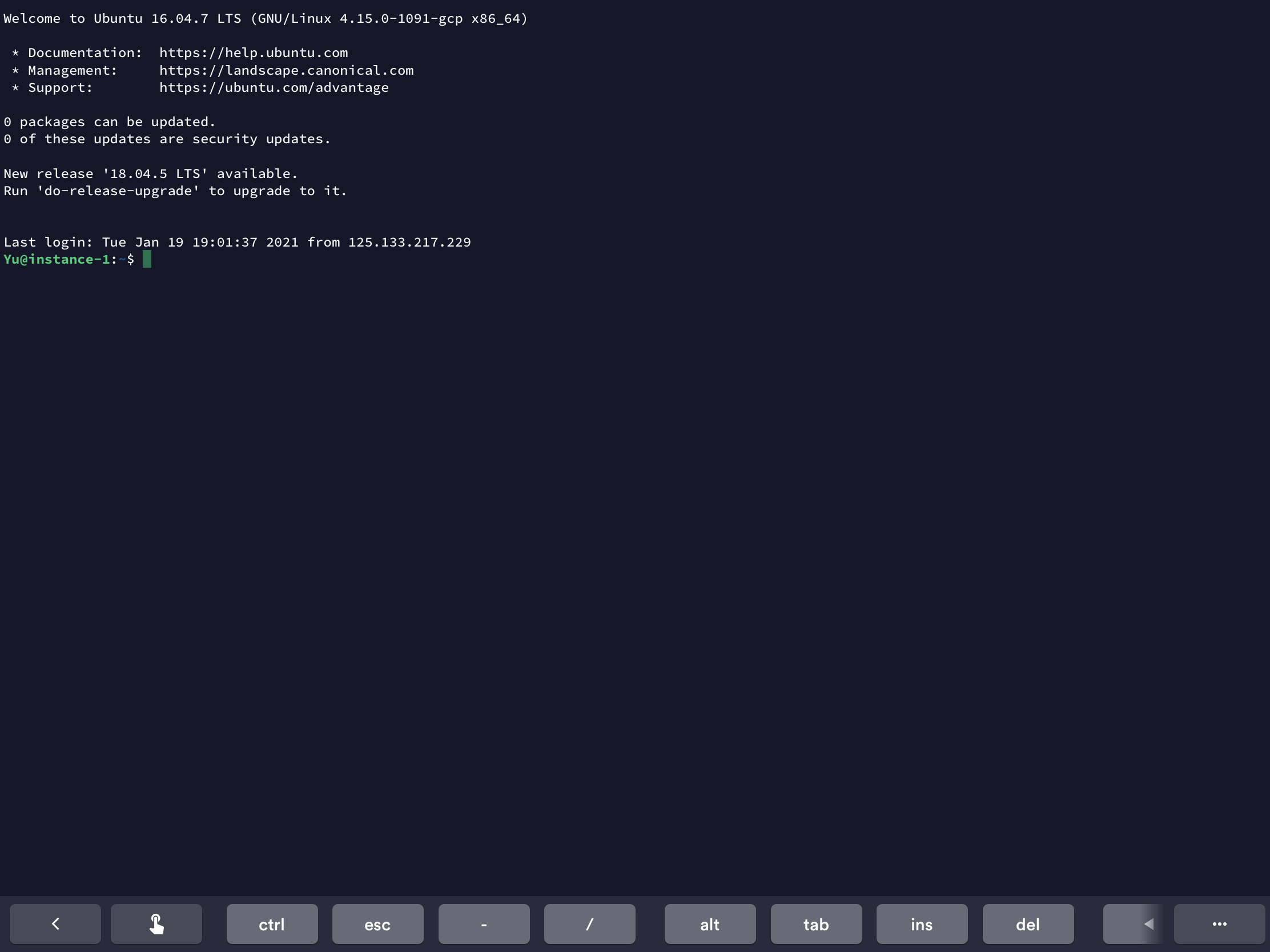Toggle the alt modifier key
Screen dimensions: 1270x952
[x=710, y=924]
